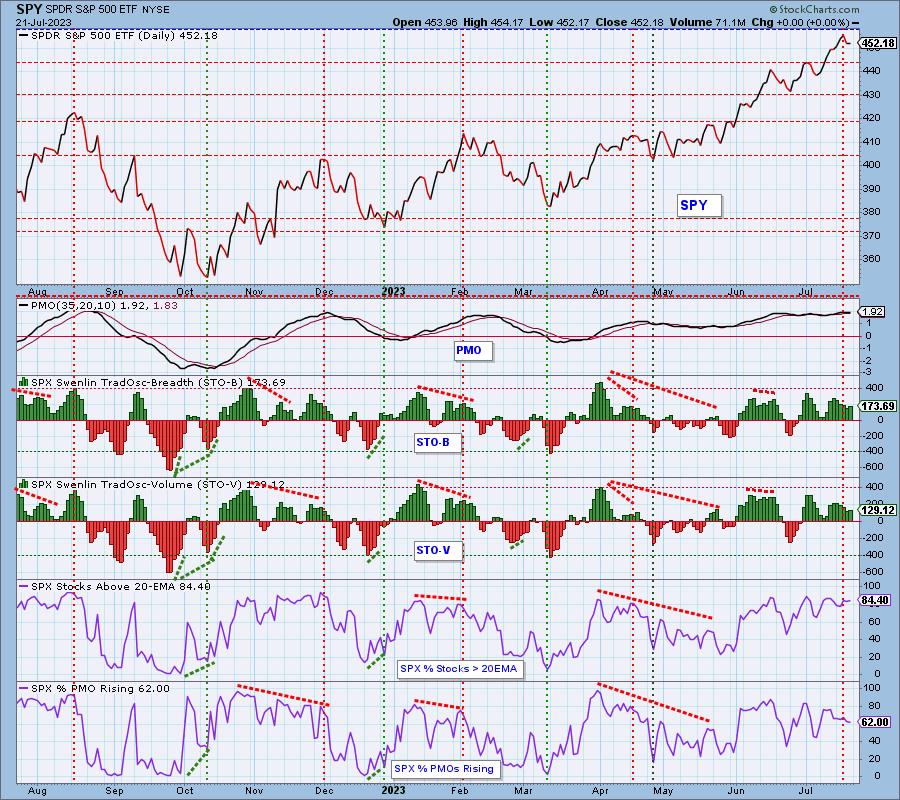Click the date 21-Jul-2023 in header
This screenshot has height=800, width=900.
pos(44,22)
